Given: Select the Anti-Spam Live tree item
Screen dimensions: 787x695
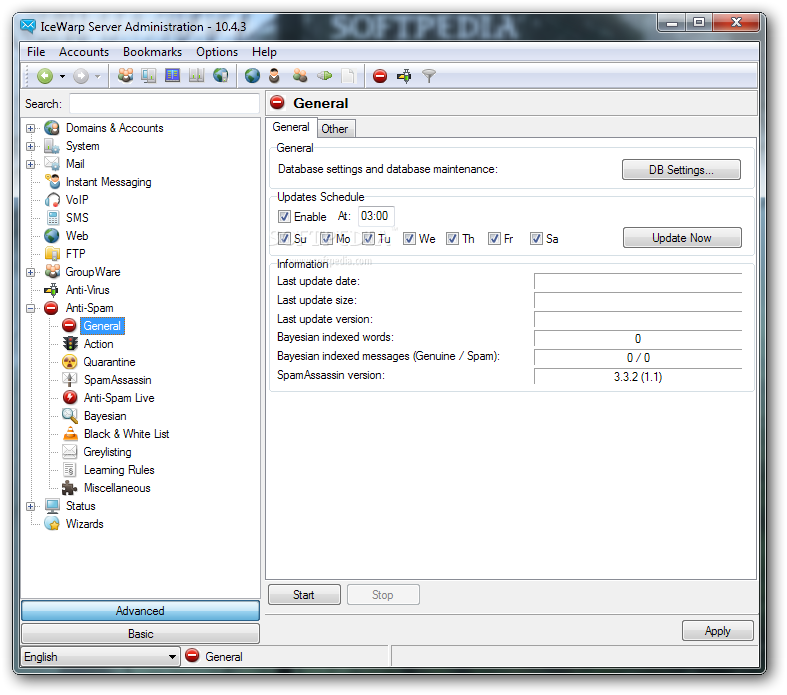Looking at the screenshot, I should 119,398.
